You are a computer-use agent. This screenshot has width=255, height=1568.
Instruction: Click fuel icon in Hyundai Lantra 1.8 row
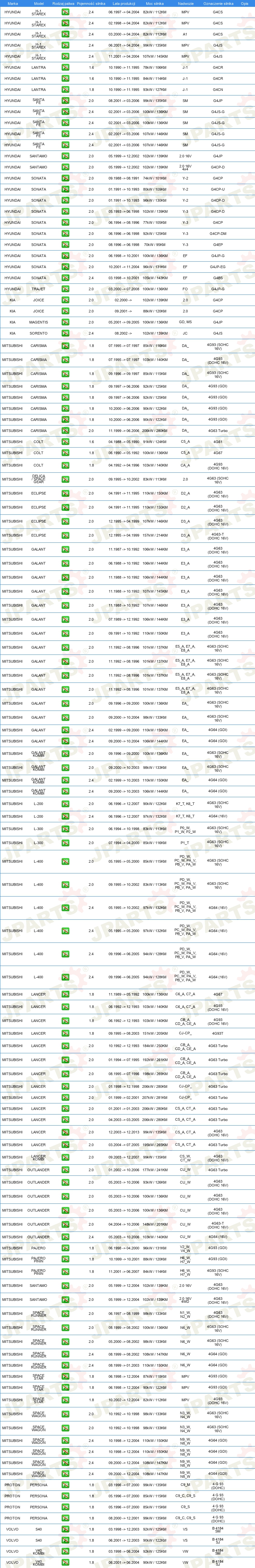point(65,90)
